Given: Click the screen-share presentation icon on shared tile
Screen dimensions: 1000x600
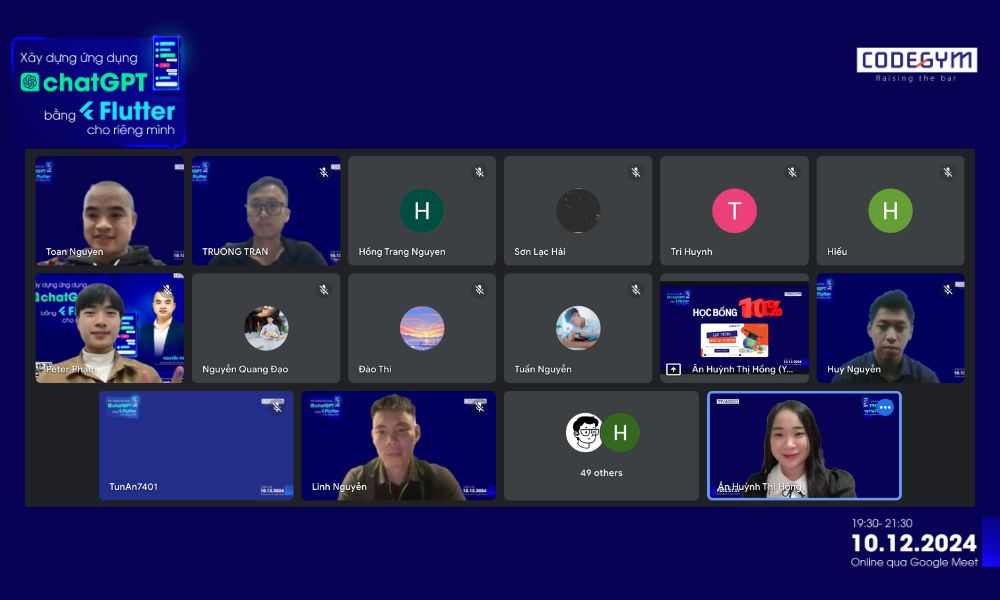Looking at the screenshot, I should click(x=674, y=369).
